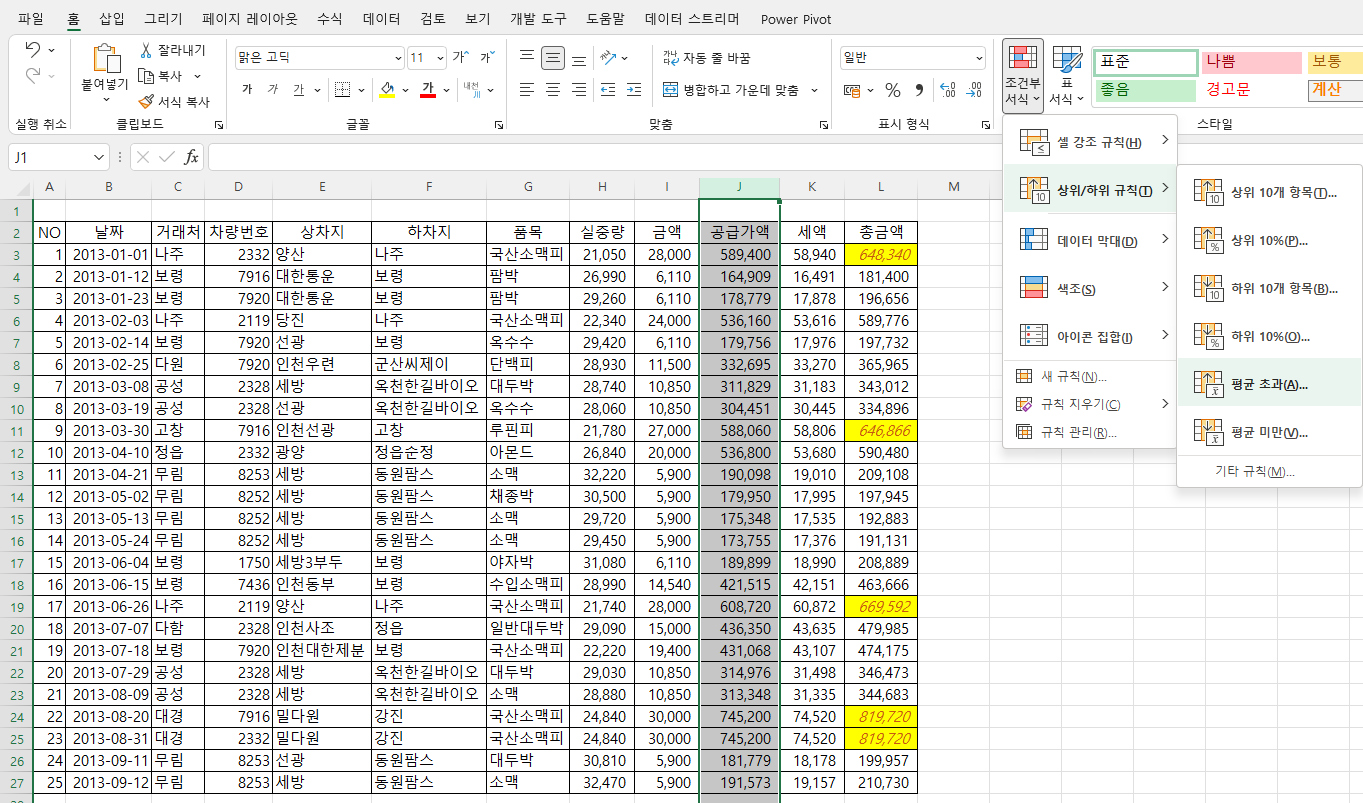Increase font size with the larger 가 icon
Image resolution: width=1363 pixels, height=803 pixels.
(460, 58)
